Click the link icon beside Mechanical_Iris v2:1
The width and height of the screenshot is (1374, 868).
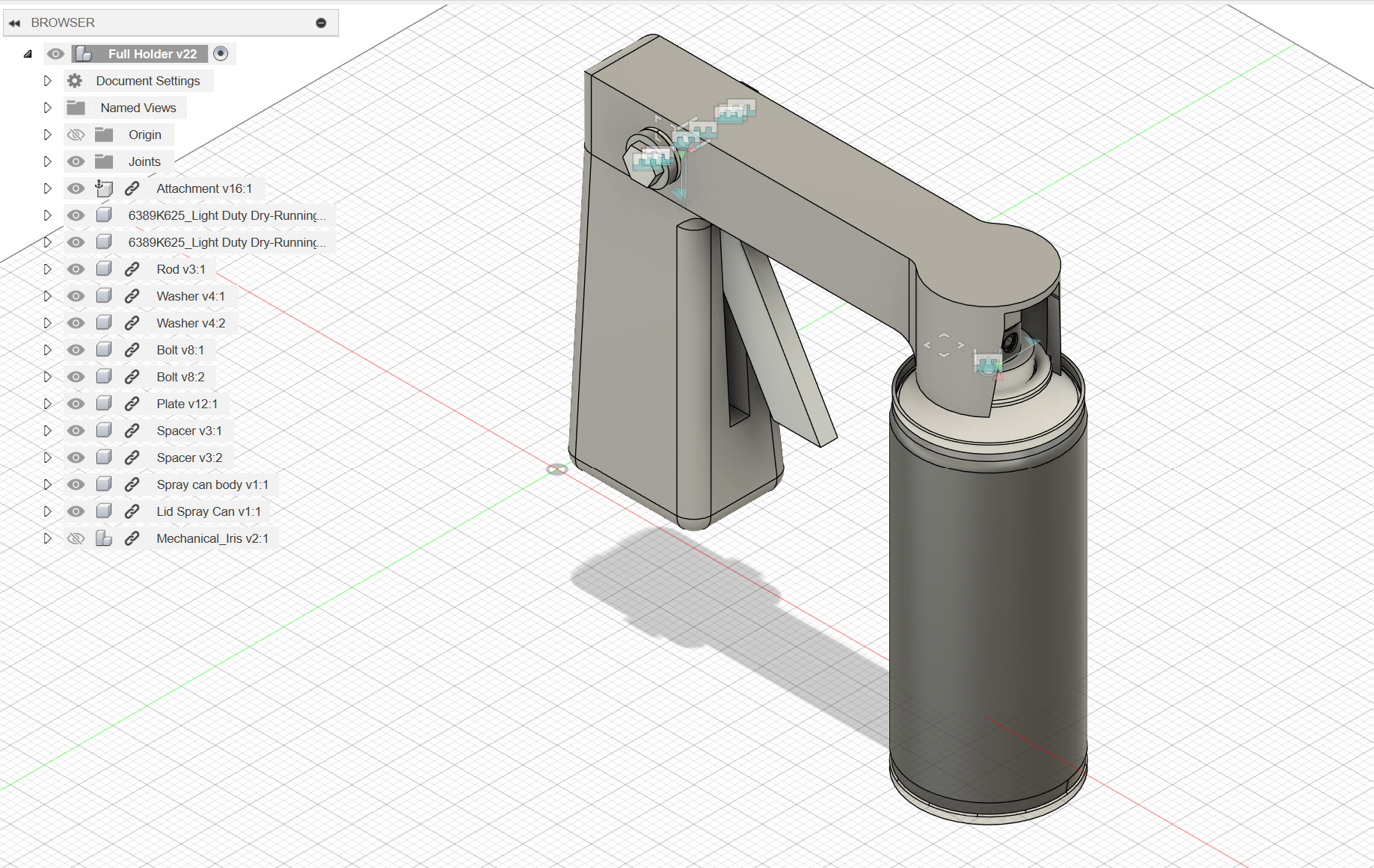pyautogui.click(x=132, y=538)
